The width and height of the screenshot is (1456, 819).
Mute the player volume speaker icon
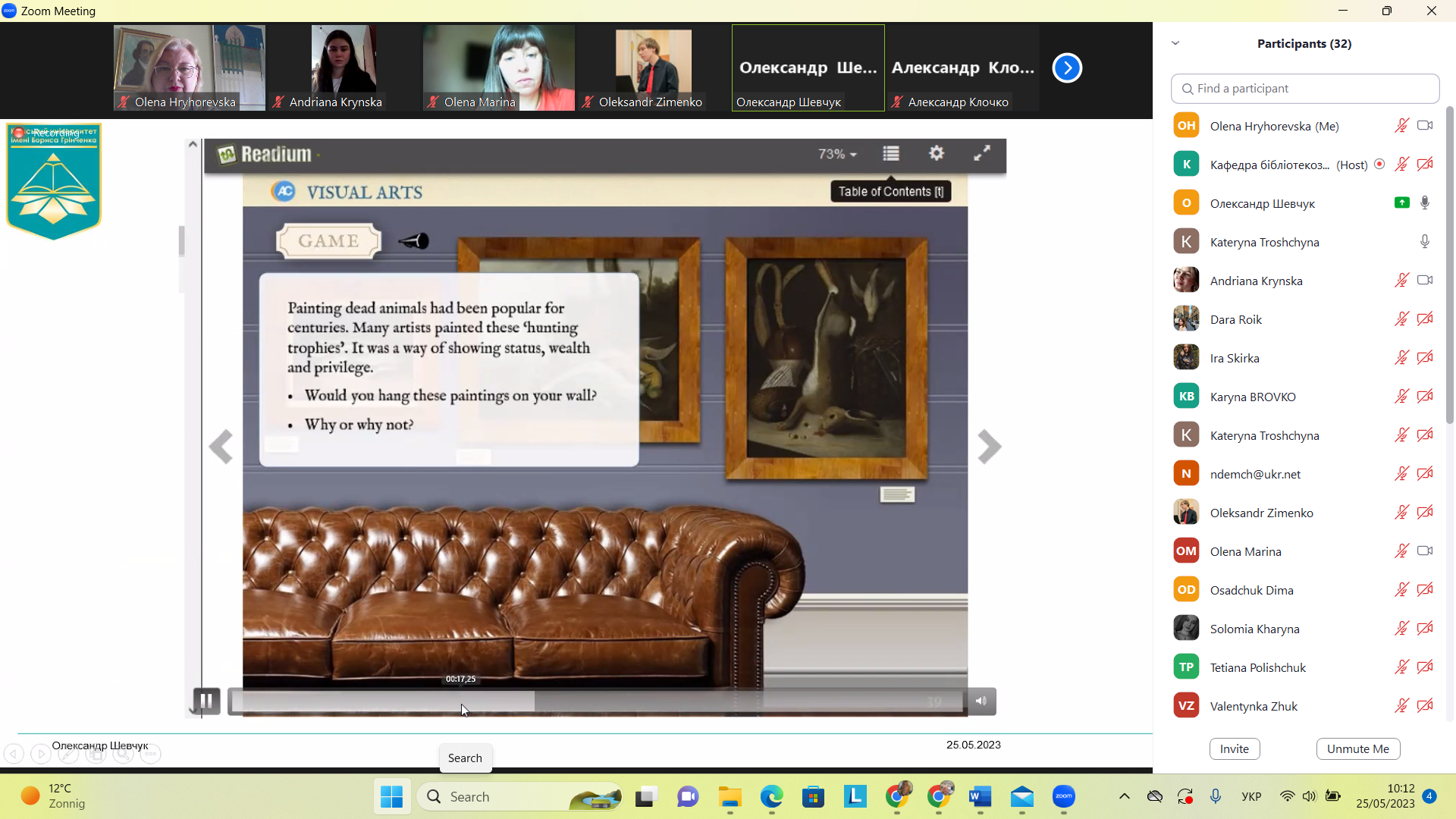tap(981, 701)
